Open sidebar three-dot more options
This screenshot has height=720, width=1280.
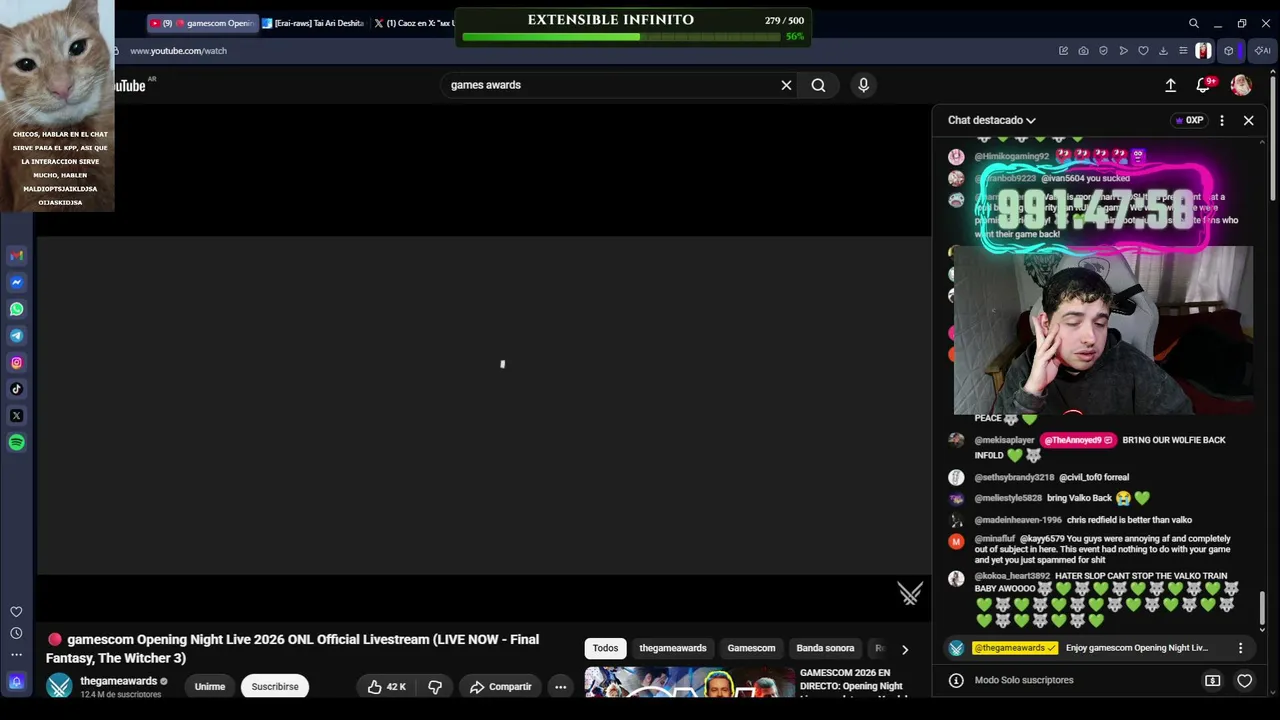pos(16,655)
